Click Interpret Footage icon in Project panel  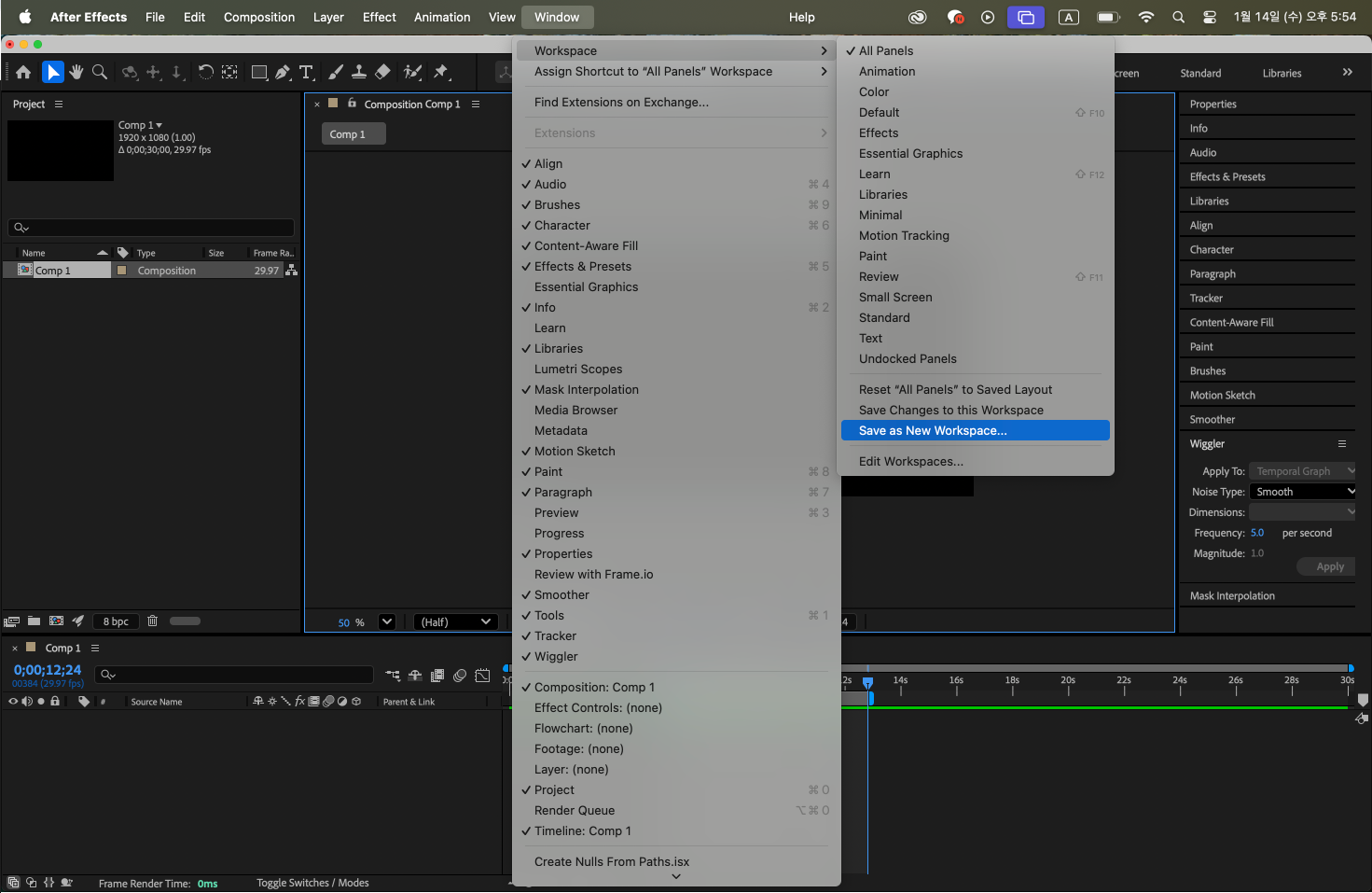(x=11, y=621)
